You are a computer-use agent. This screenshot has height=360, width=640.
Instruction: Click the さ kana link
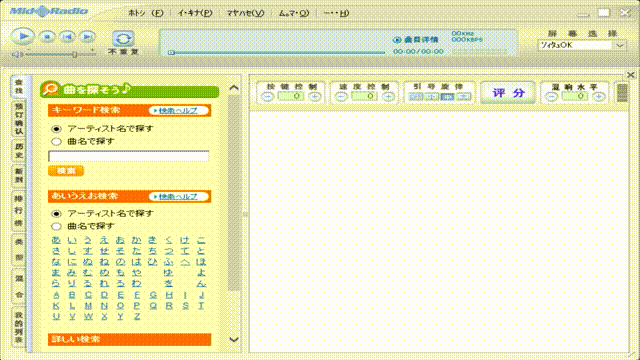pos(56,251)
